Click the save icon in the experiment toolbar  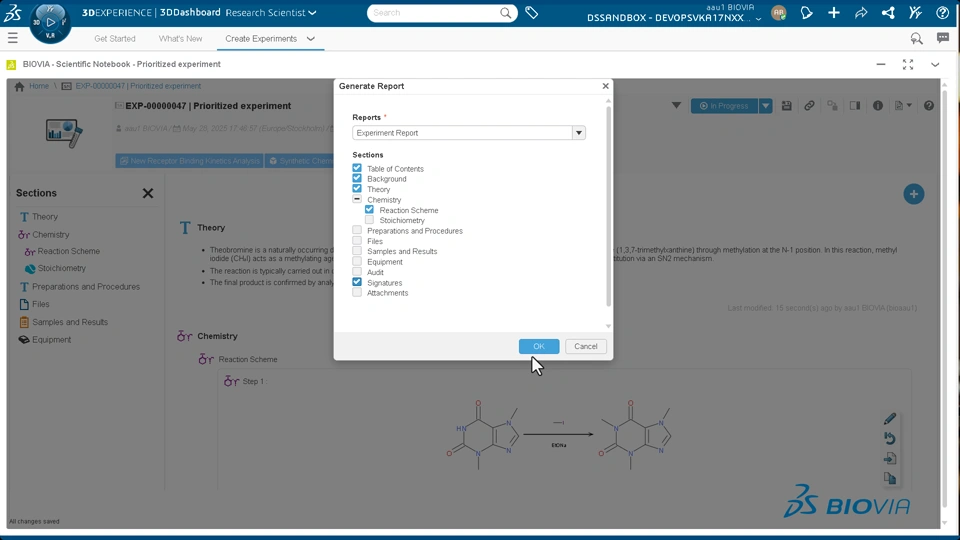point(786,106)
